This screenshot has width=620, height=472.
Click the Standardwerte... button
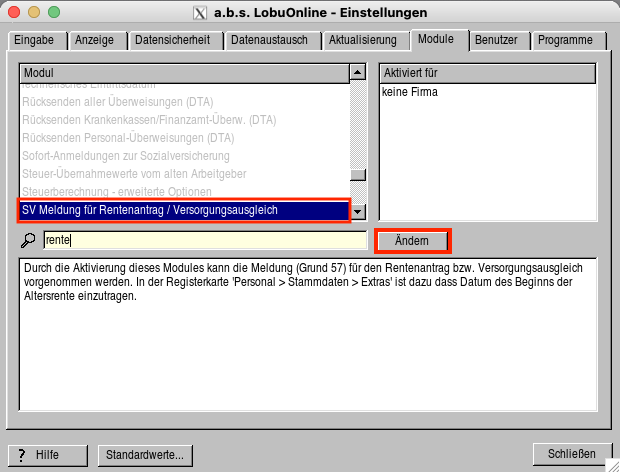click(x=145, y=455)
